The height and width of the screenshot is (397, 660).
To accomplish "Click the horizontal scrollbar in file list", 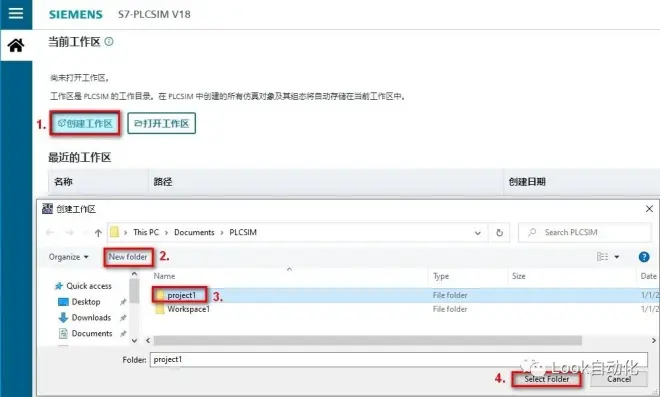I will pyautogui.click(x=367, y=340).
